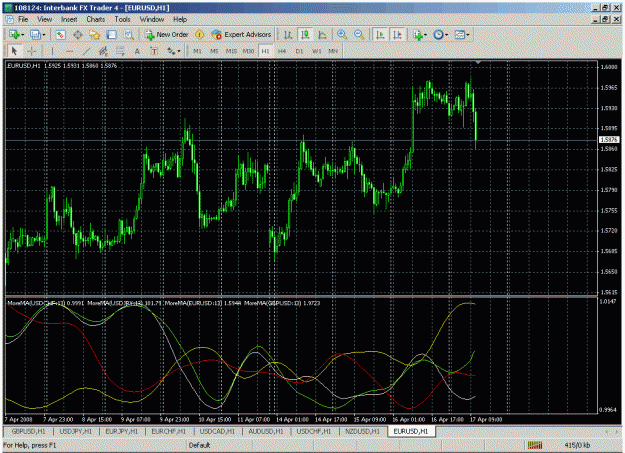This screenshot has height=453, width=625.
Task: Click the connection status bars icon
Action: [x=535, y=445]
